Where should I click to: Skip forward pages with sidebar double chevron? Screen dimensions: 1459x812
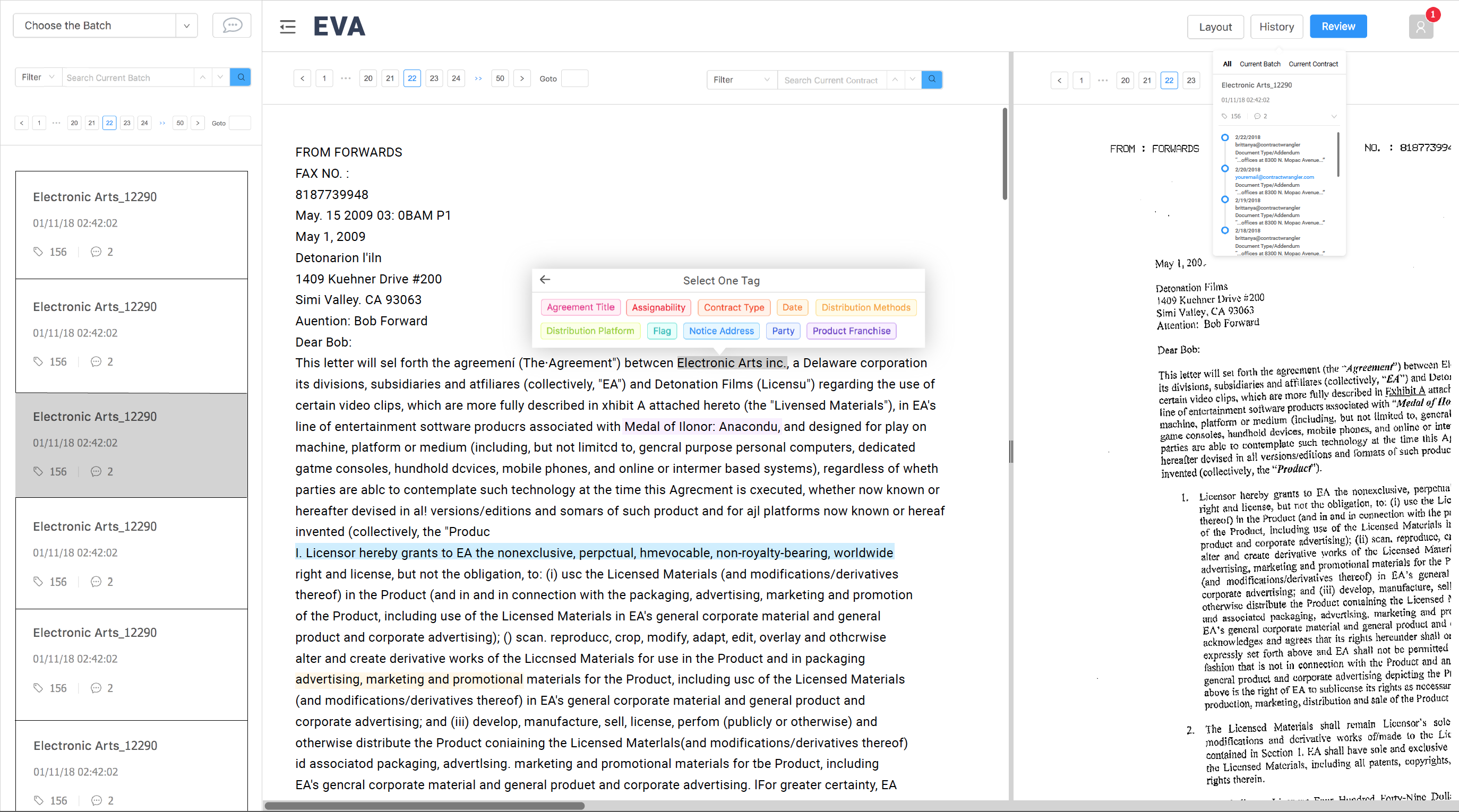[162, 123]
